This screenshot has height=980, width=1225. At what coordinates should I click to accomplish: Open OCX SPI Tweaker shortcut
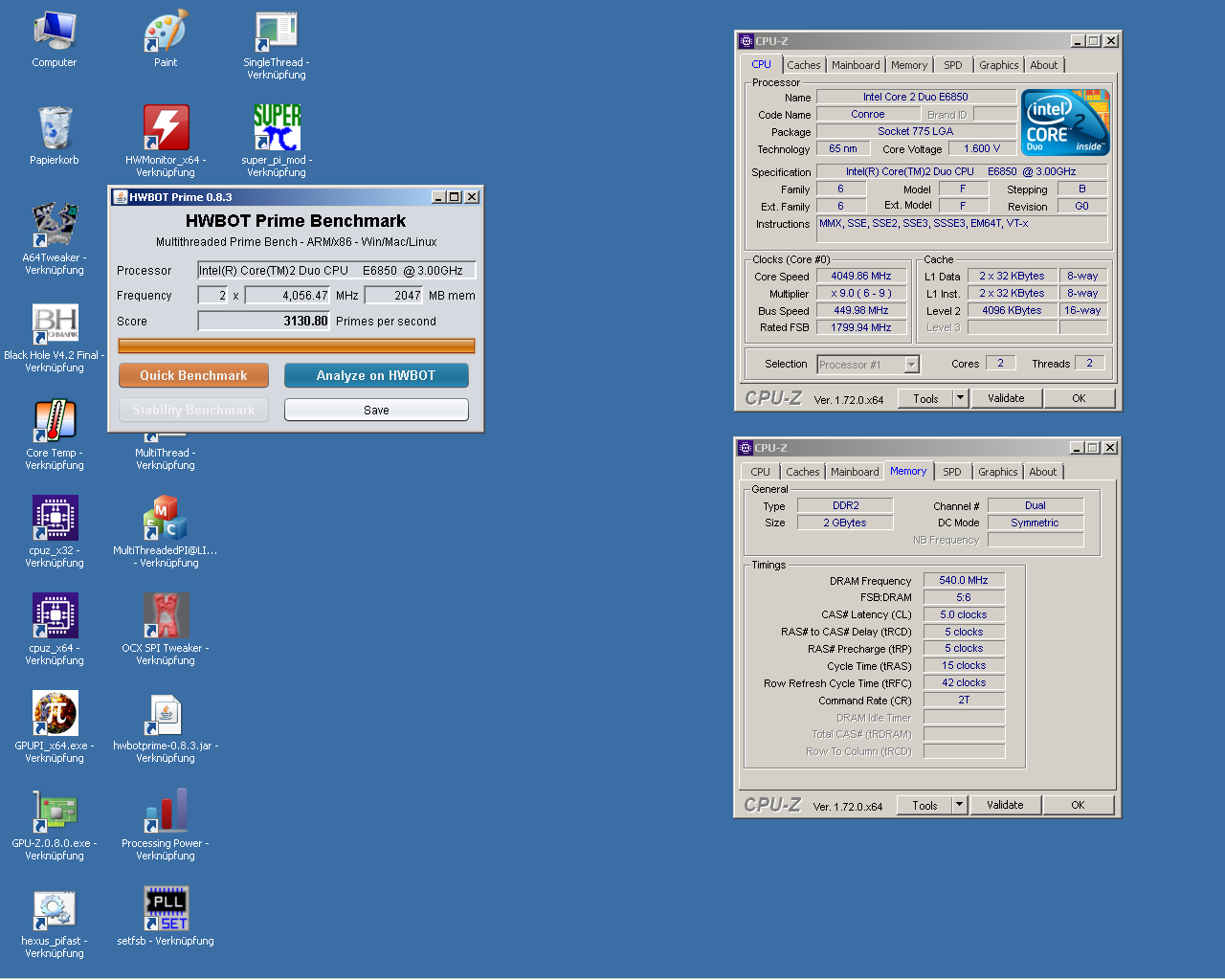click(x=166, y=616)
